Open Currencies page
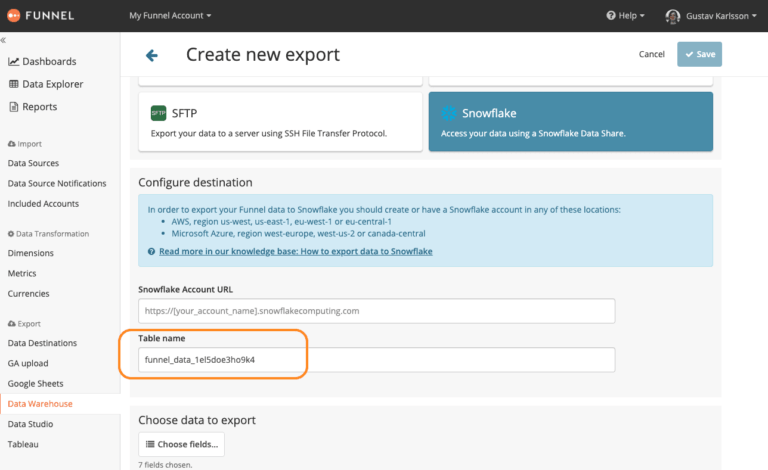768x470 pixels. [28, 294]
